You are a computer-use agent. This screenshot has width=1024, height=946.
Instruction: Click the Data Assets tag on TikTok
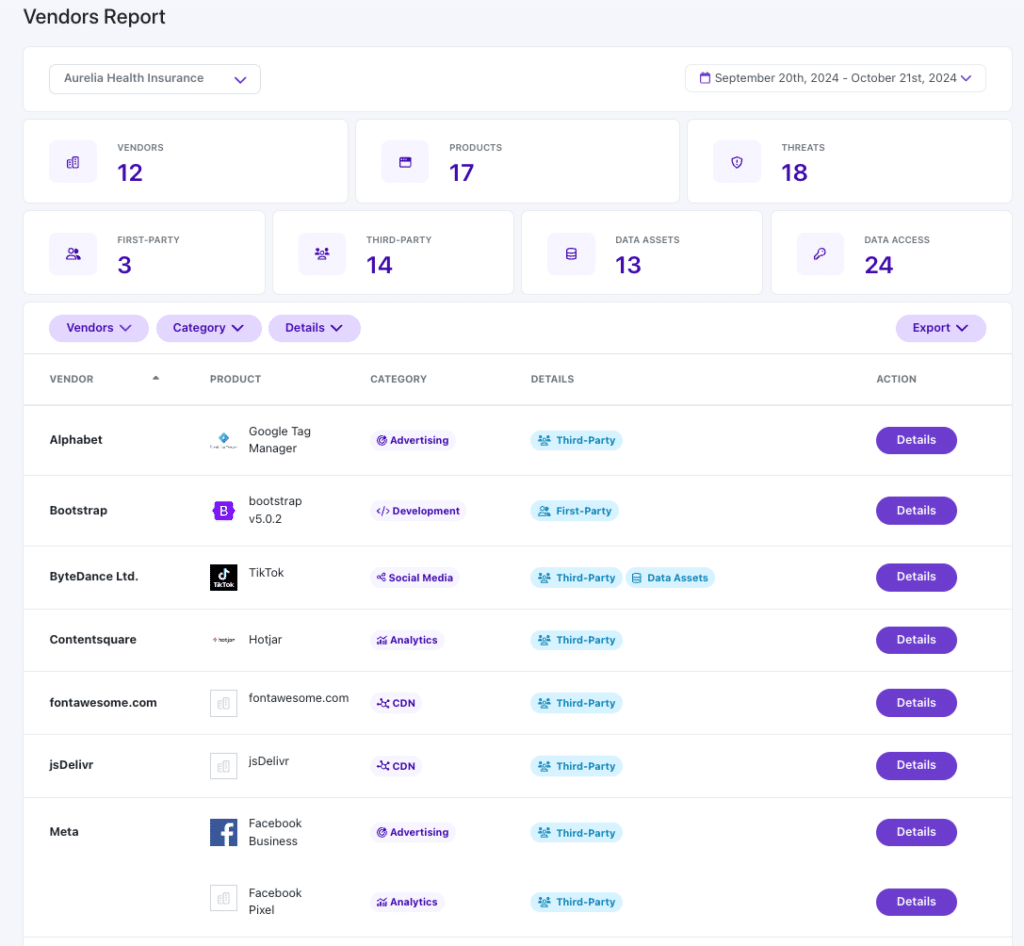[670, 578]
